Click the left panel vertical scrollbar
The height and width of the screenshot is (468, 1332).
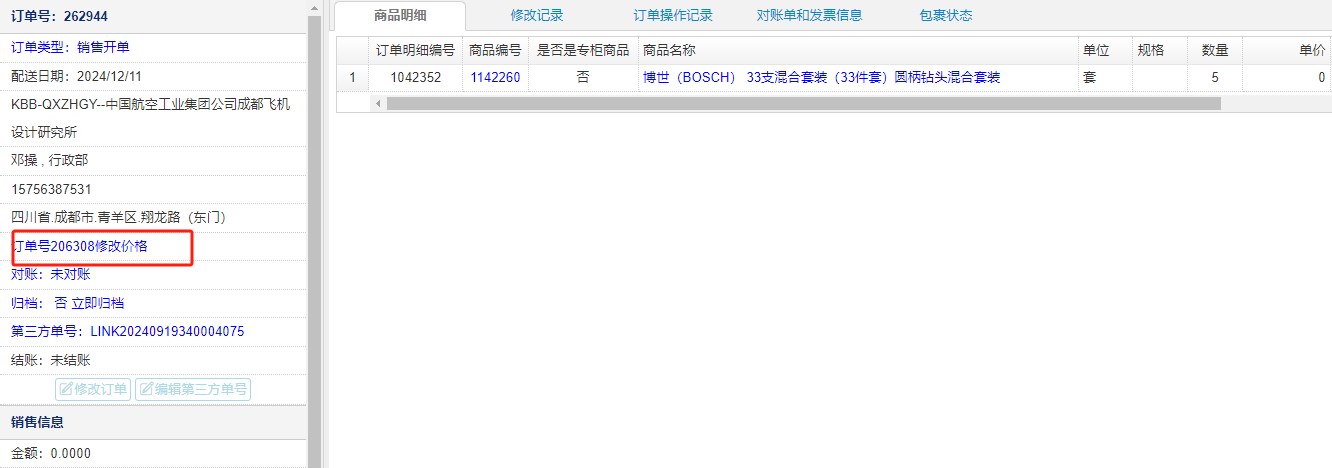pyautogui.click(x=314, y=240)
